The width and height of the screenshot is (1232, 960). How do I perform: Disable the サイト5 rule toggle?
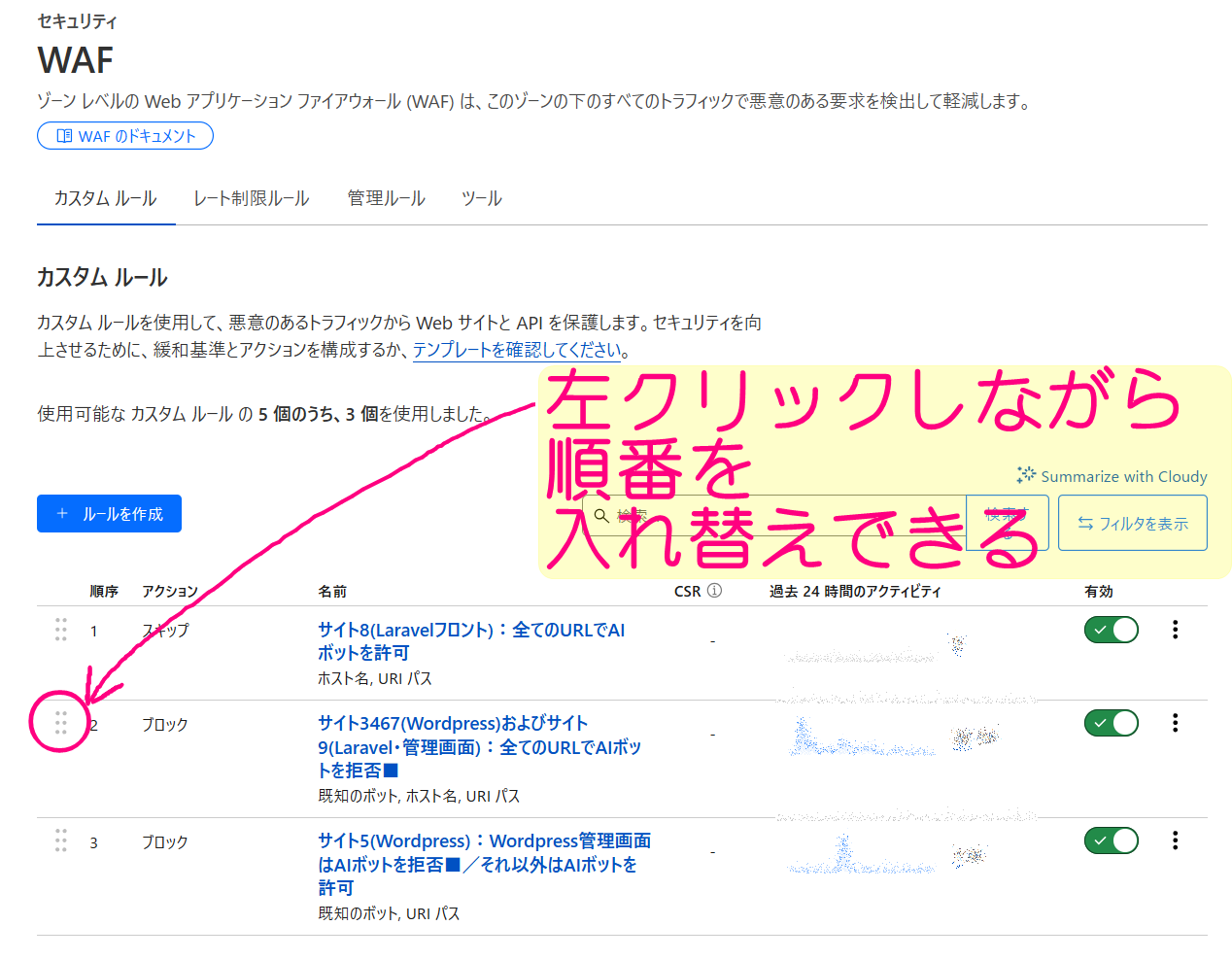pyautogui.click(x=1112, y=840)
